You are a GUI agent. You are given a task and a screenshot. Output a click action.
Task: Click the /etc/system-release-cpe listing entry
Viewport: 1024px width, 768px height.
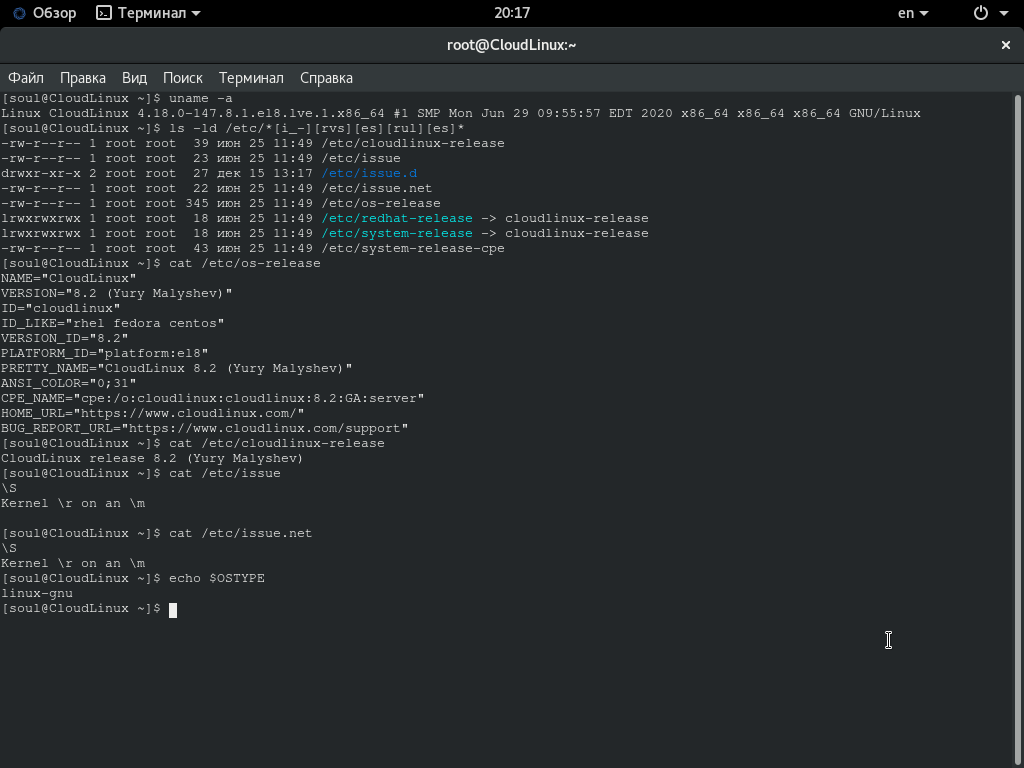point(413,248)
